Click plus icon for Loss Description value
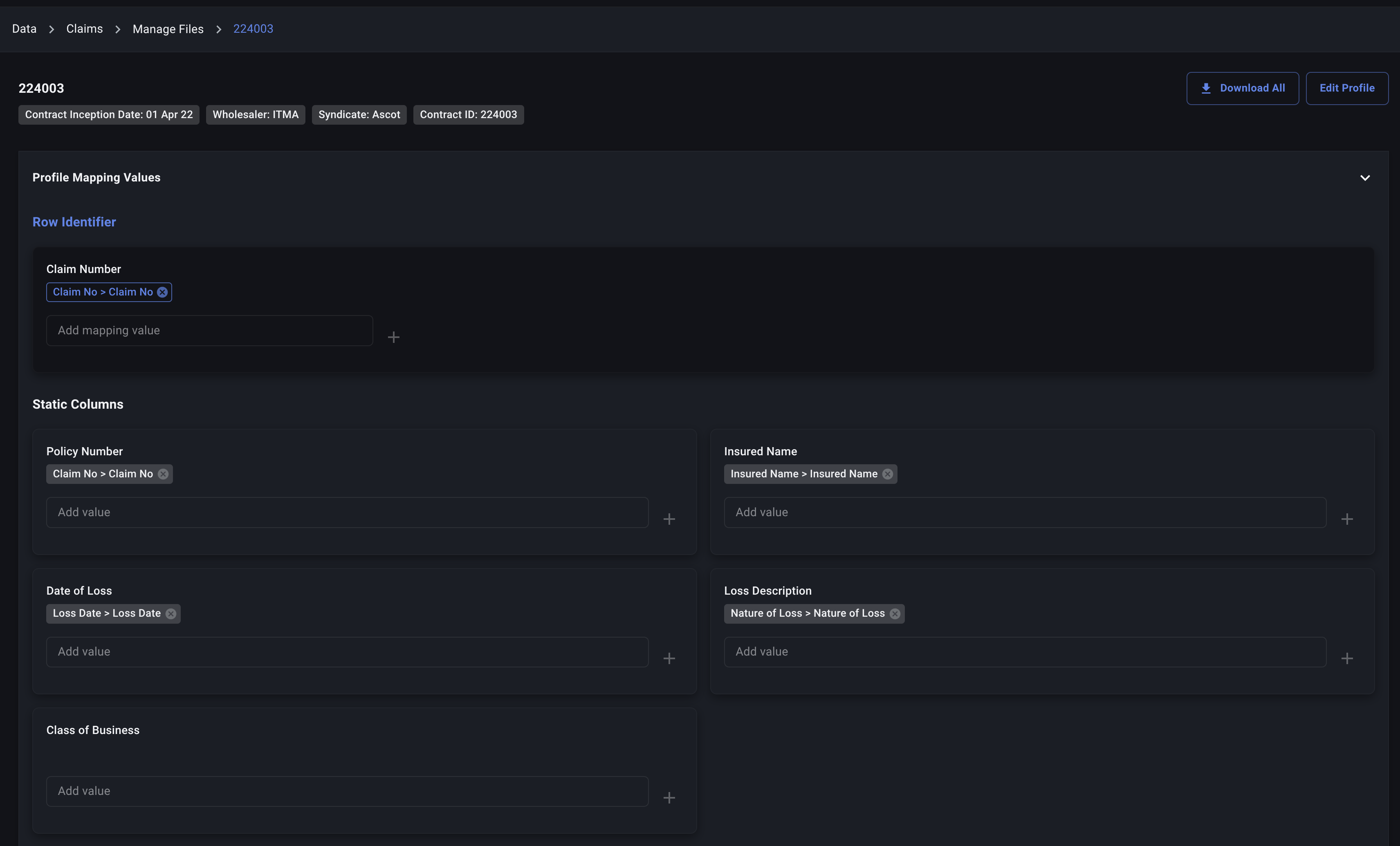Screen dimensions: 1400x846 tap(1346, 658)
